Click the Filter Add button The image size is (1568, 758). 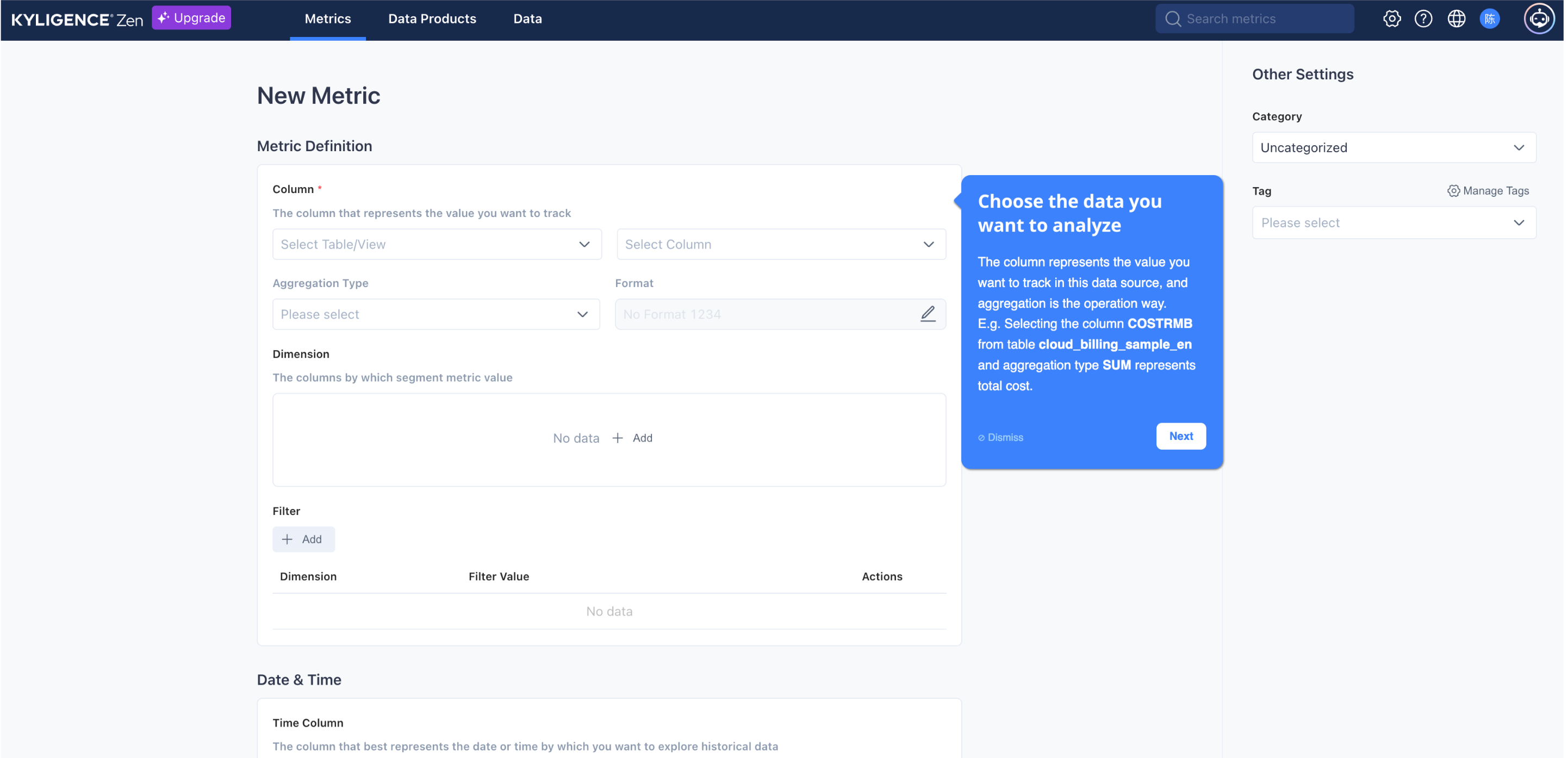[x=303, y=539]
